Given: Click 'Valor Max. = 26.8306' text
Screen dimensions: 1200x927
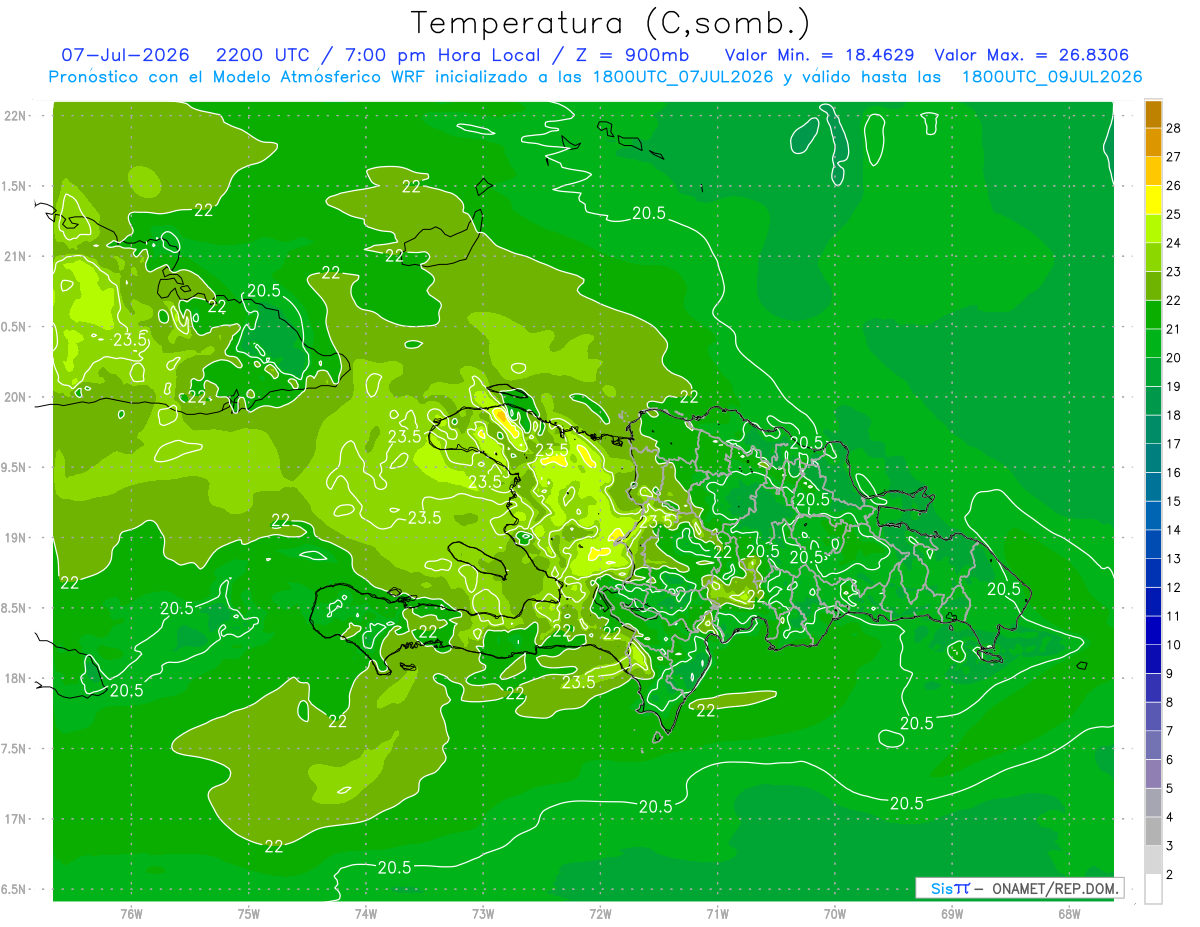Looking at the screenshot, I should (x=1032, y=55).
